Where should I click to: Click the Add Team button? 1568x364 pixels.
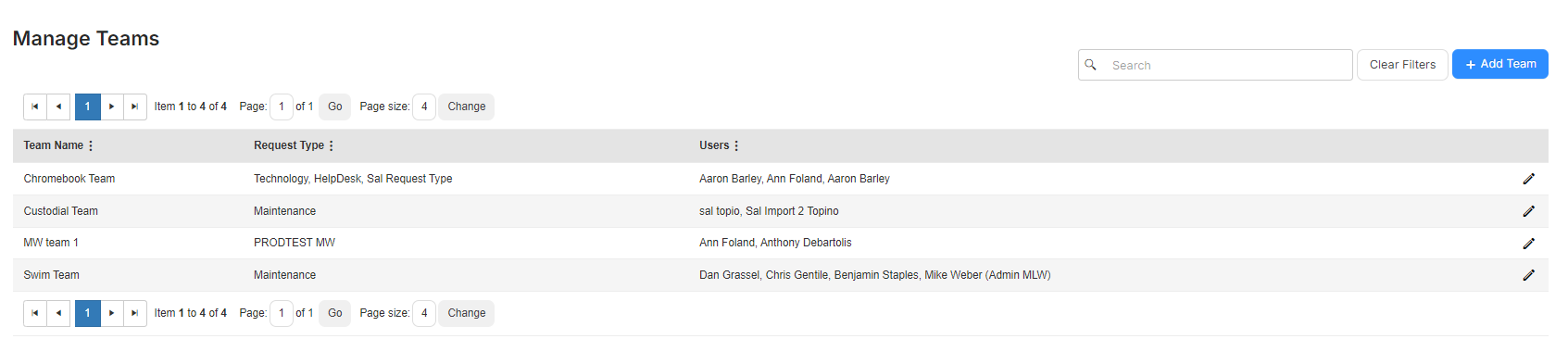[1500, 64]
